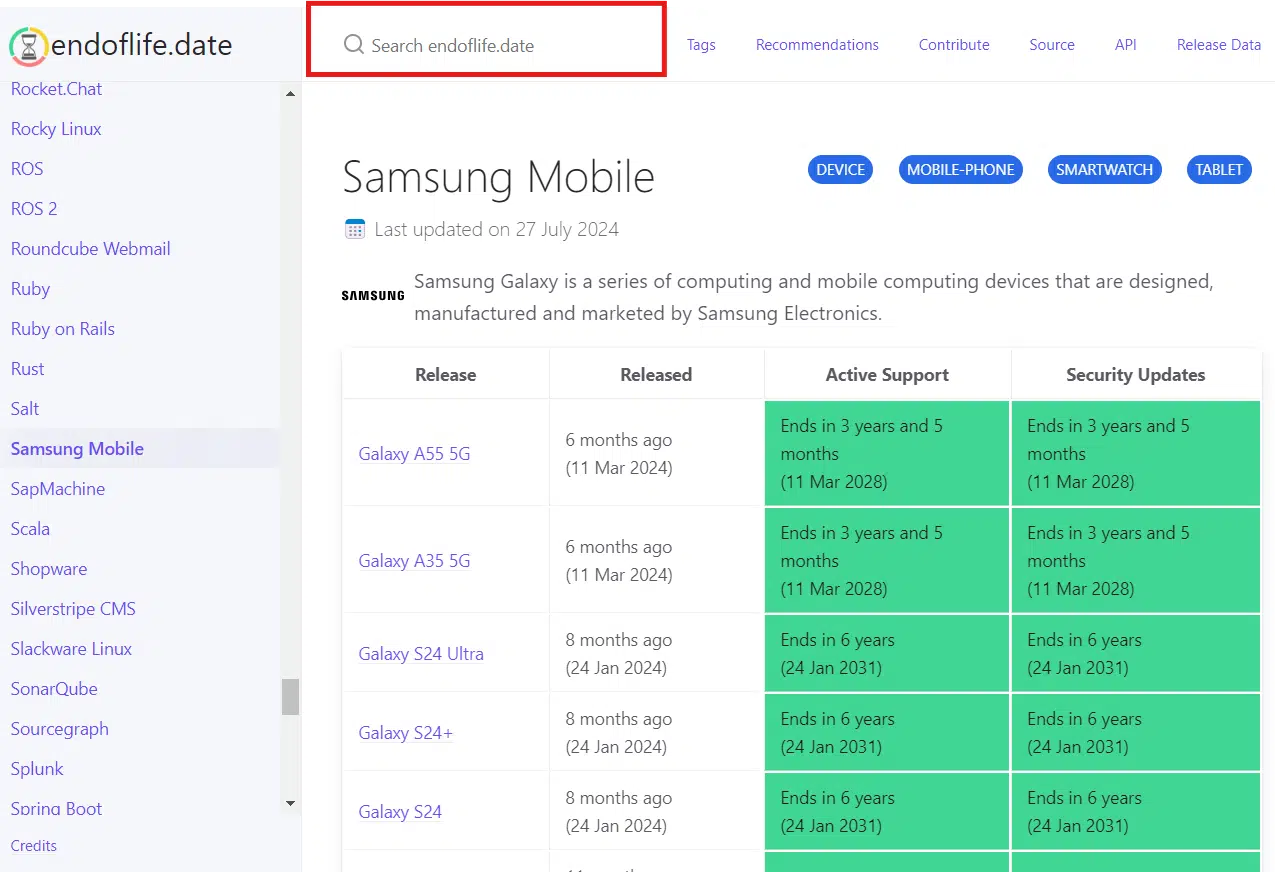Click the Active Support column header
The height and width of the screenshot is (872, 1275).
tap(887, 375)
